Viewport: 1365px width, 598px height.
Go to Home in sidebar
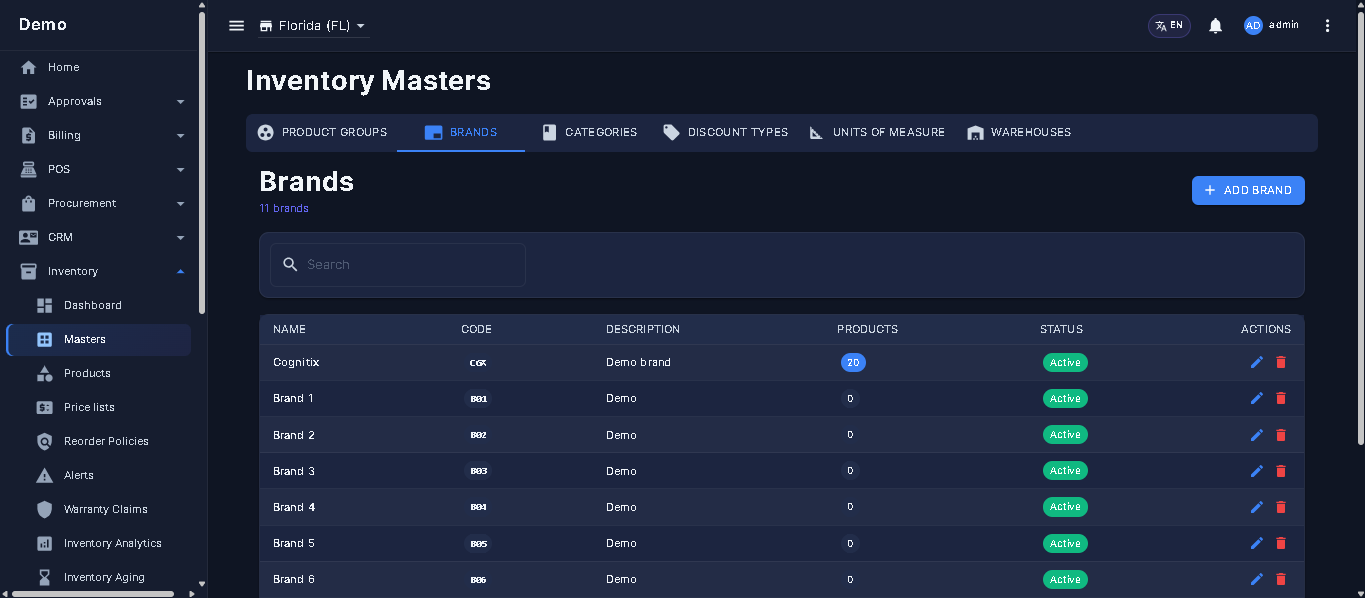98,67
